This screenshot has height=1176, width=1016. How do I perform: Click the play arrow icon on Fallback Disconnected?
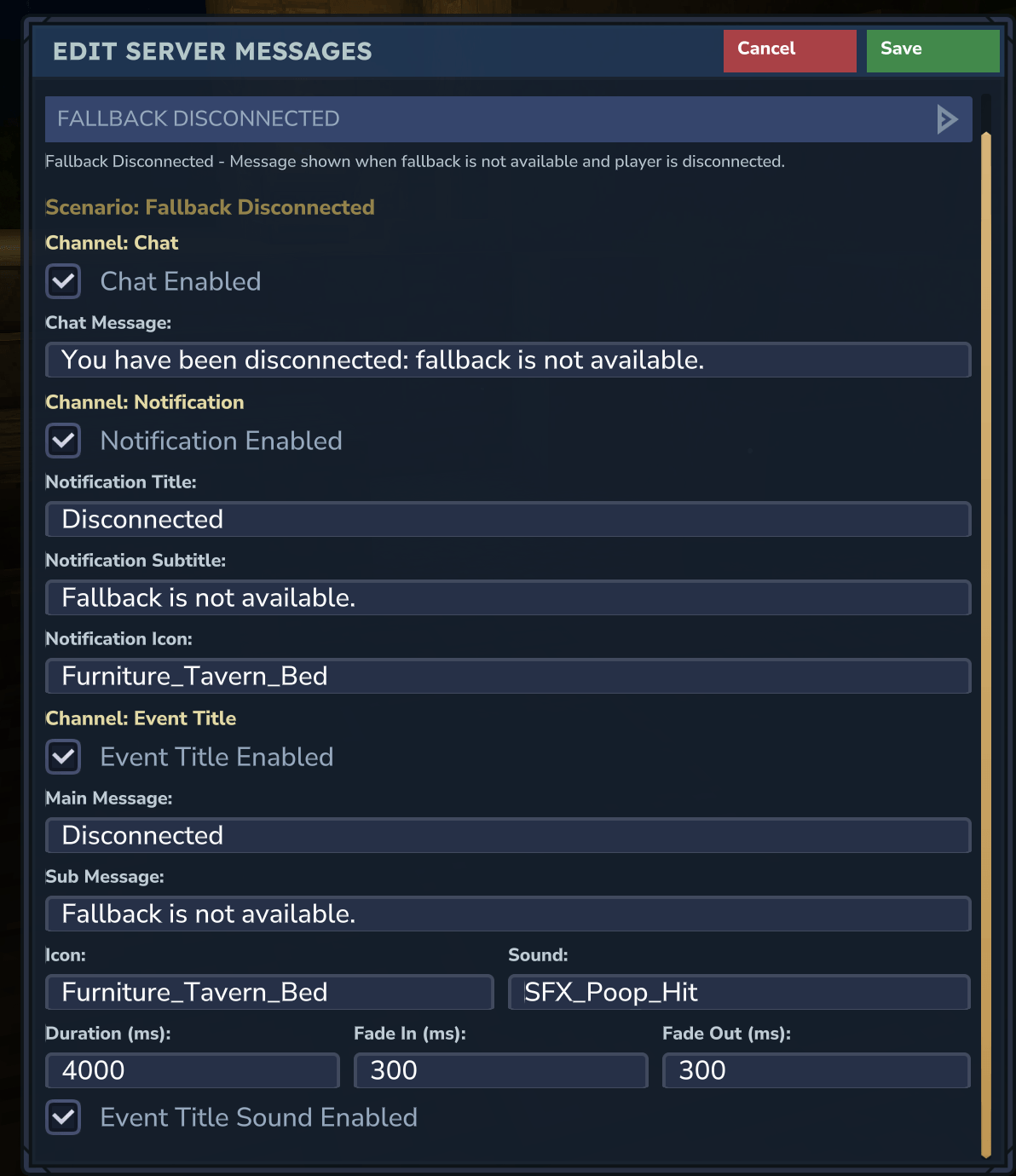(946, 119)
